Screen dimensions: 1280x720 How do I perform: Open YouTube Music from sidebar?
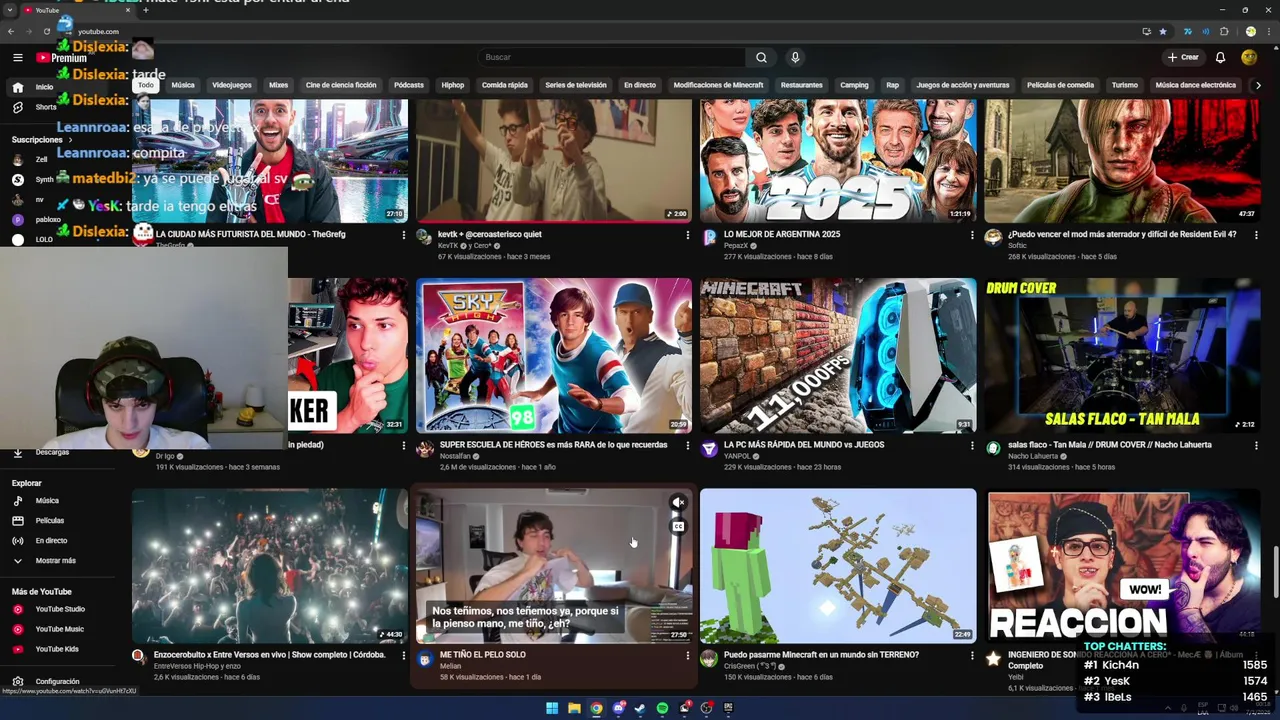[x=59, y=629]
